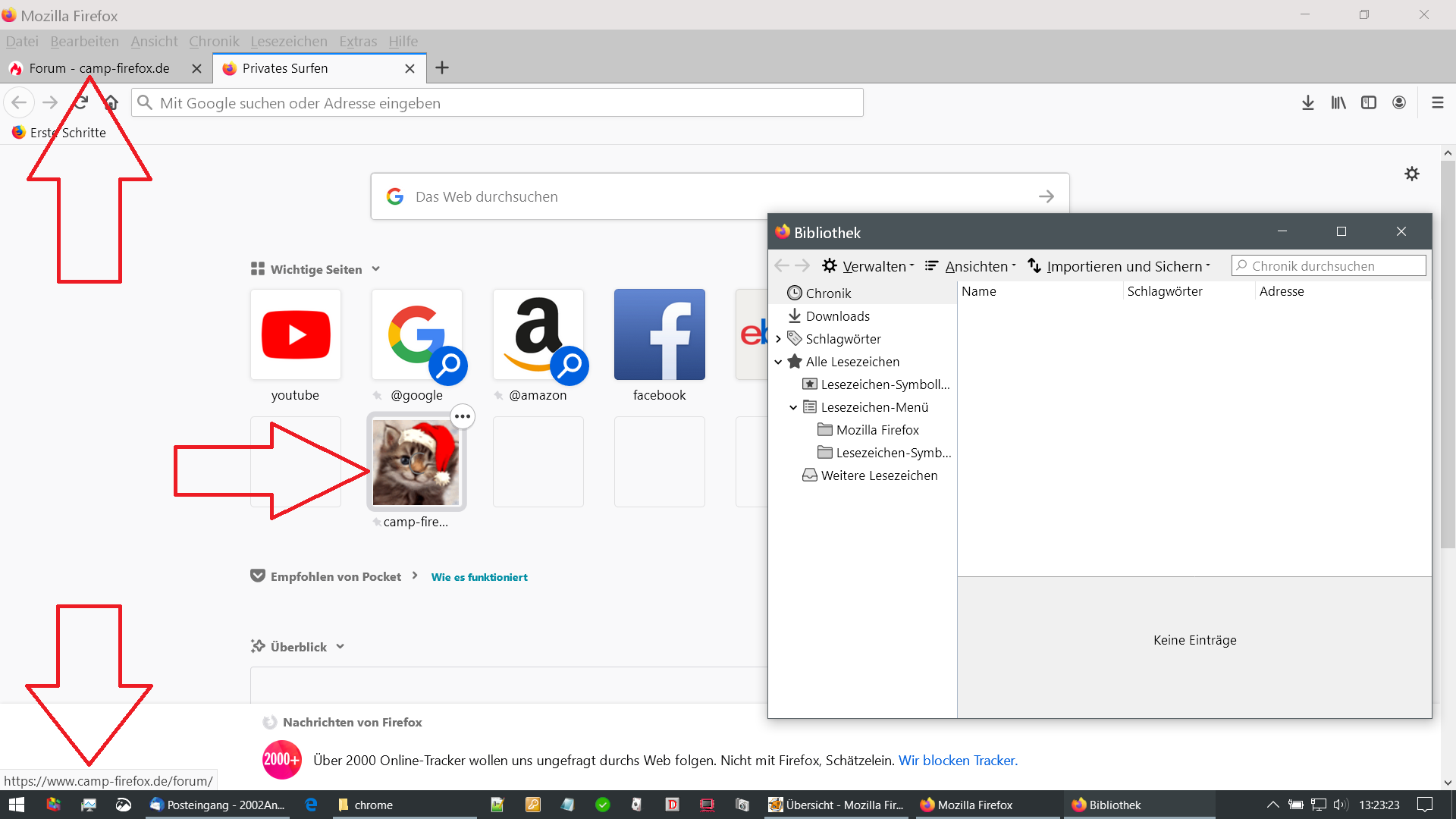Open camp-fire tile options menu
1456x819 pixels.
463,416
